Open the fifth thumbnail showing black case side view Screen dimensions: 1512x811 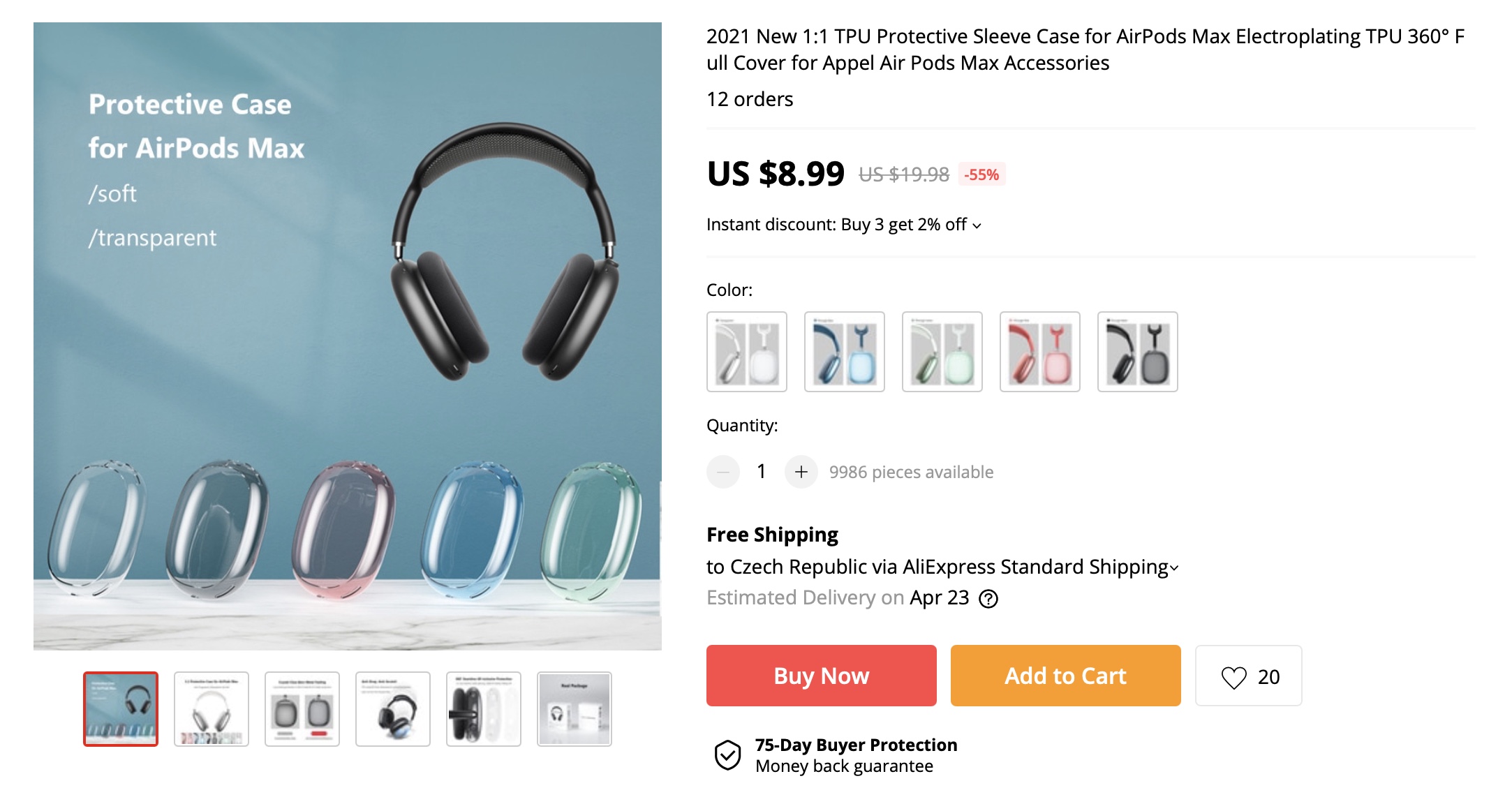[x=484, y=709]
